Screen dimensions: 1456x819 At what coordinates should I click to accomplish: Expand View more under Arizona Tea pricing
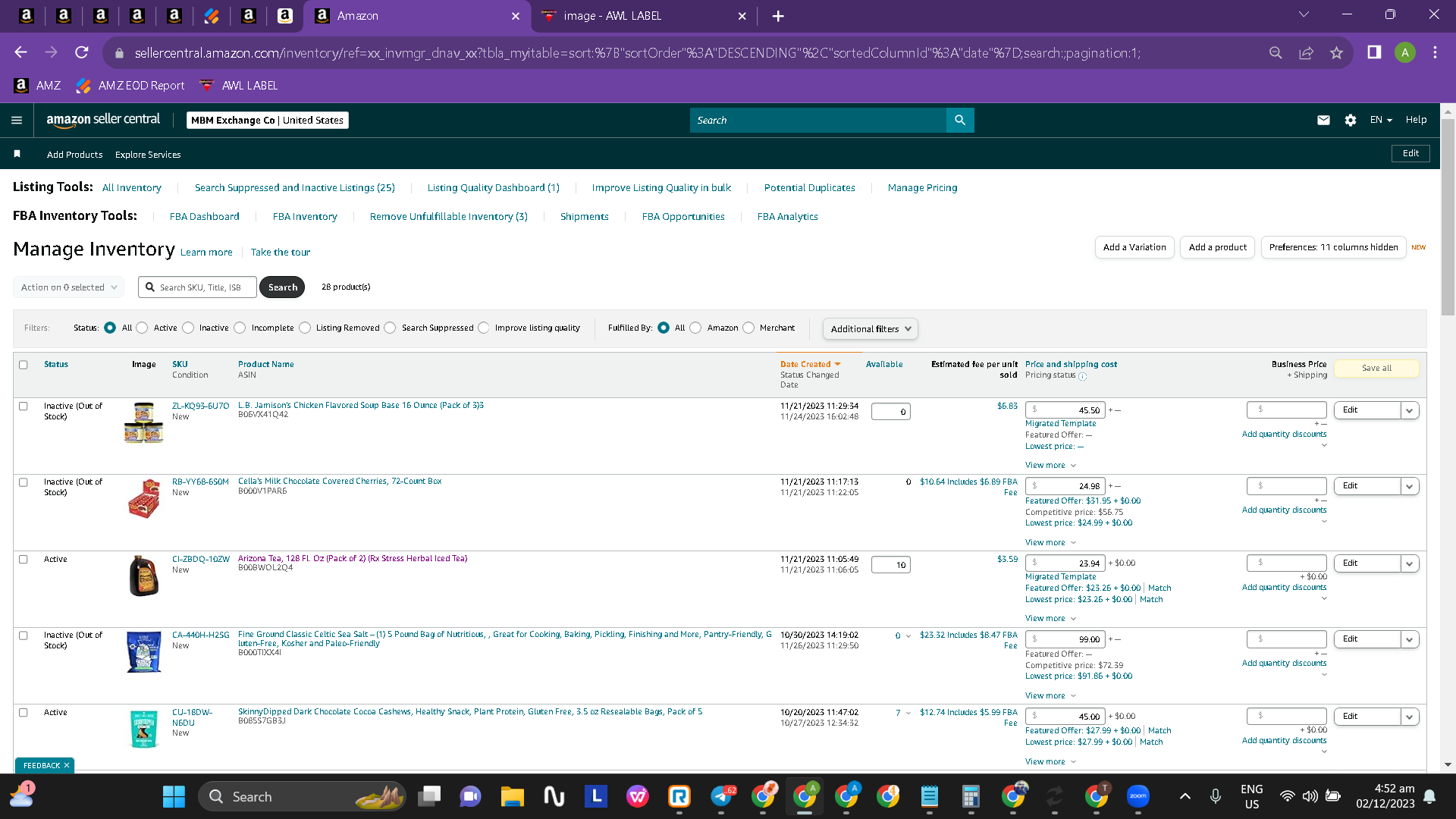[x=1051, y=619]
